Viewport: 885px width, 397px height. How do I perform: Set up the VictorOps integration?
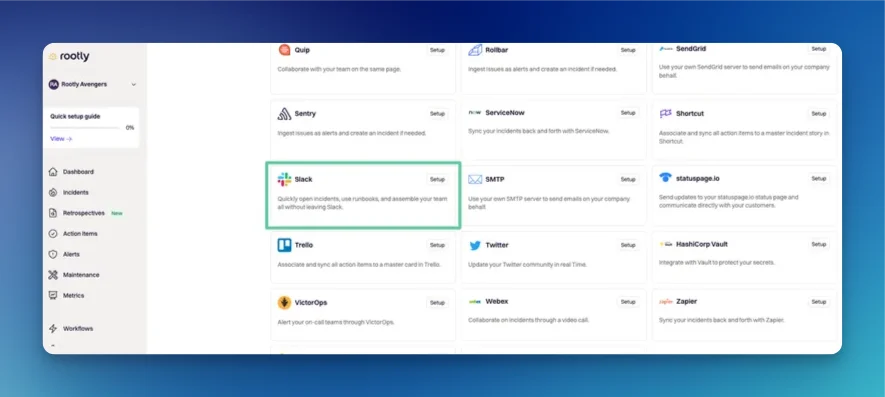tap(437, 303)
